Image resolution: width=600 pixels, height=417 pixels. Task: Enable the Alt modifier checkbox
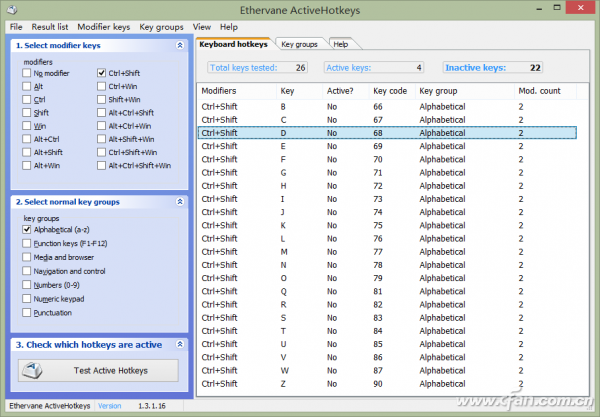(26, 87)
